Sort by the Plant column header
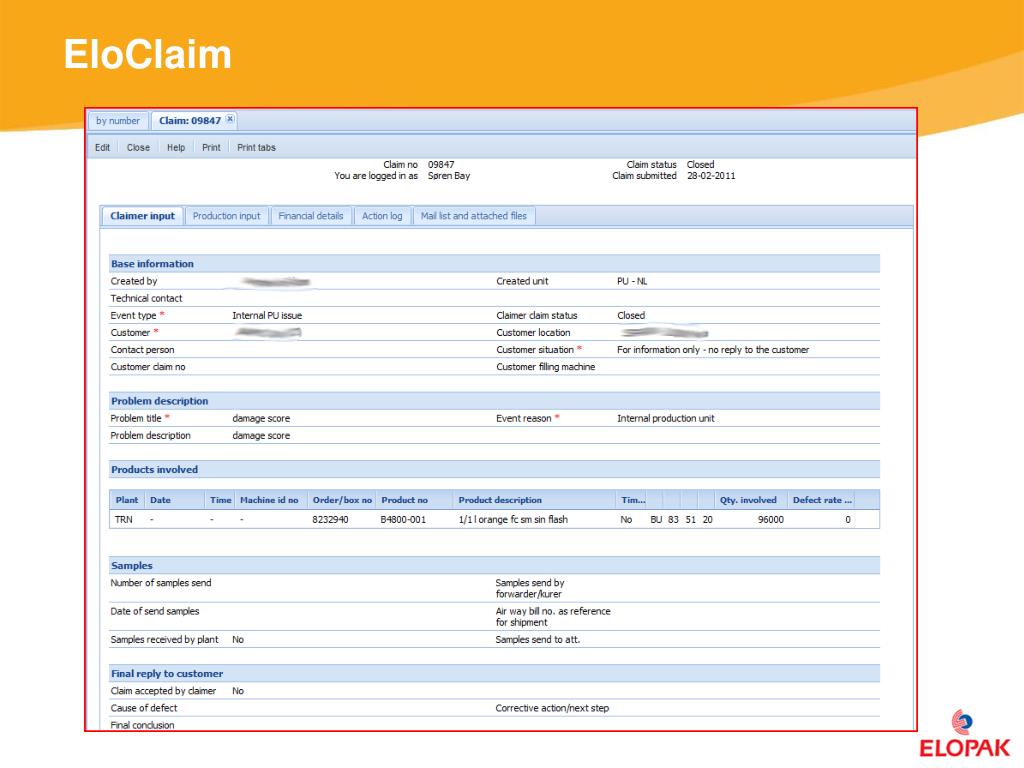 (127, 500)
